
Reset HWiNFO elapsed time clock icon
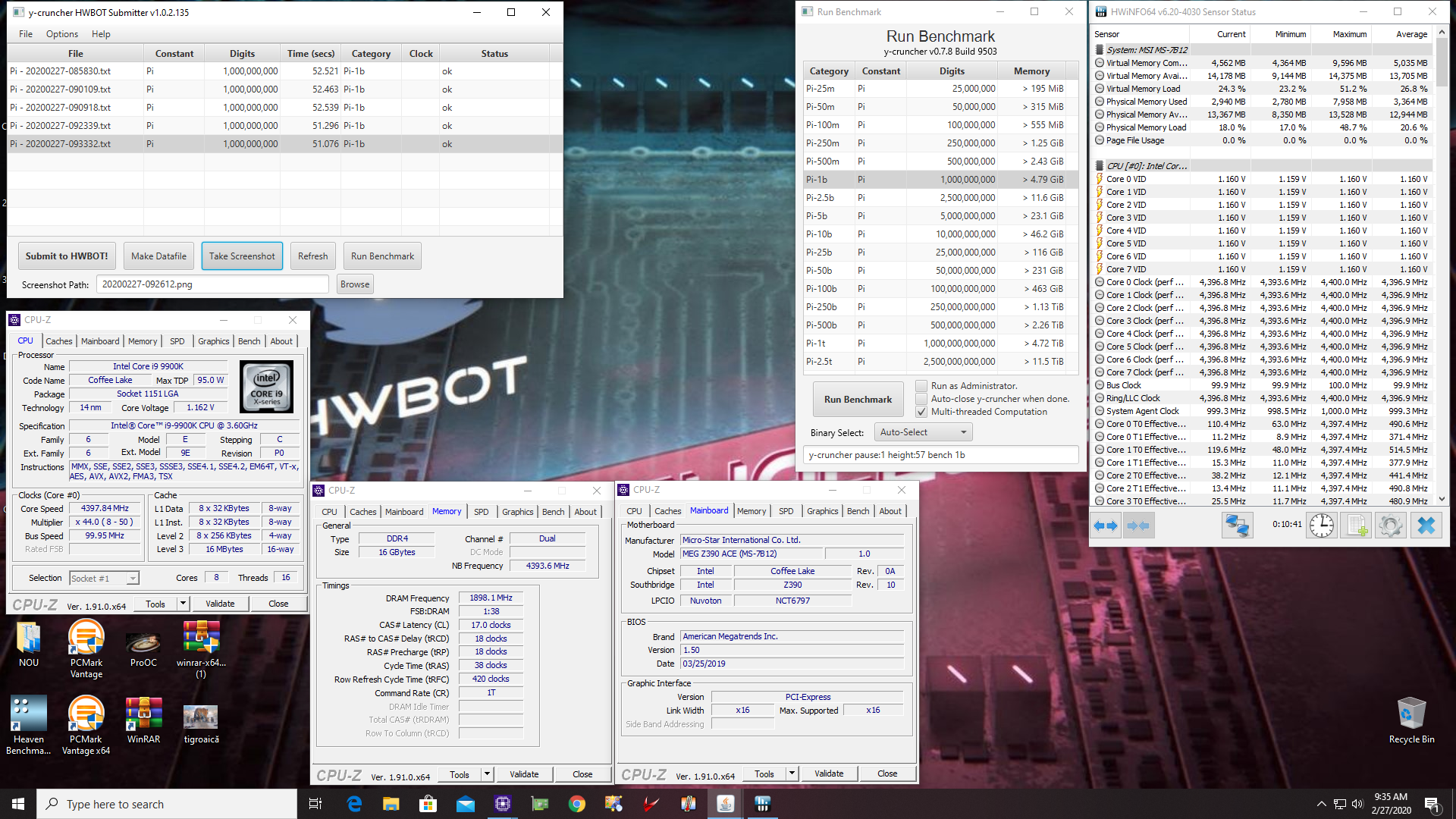pyautogui.click(x=1322, y=526)
